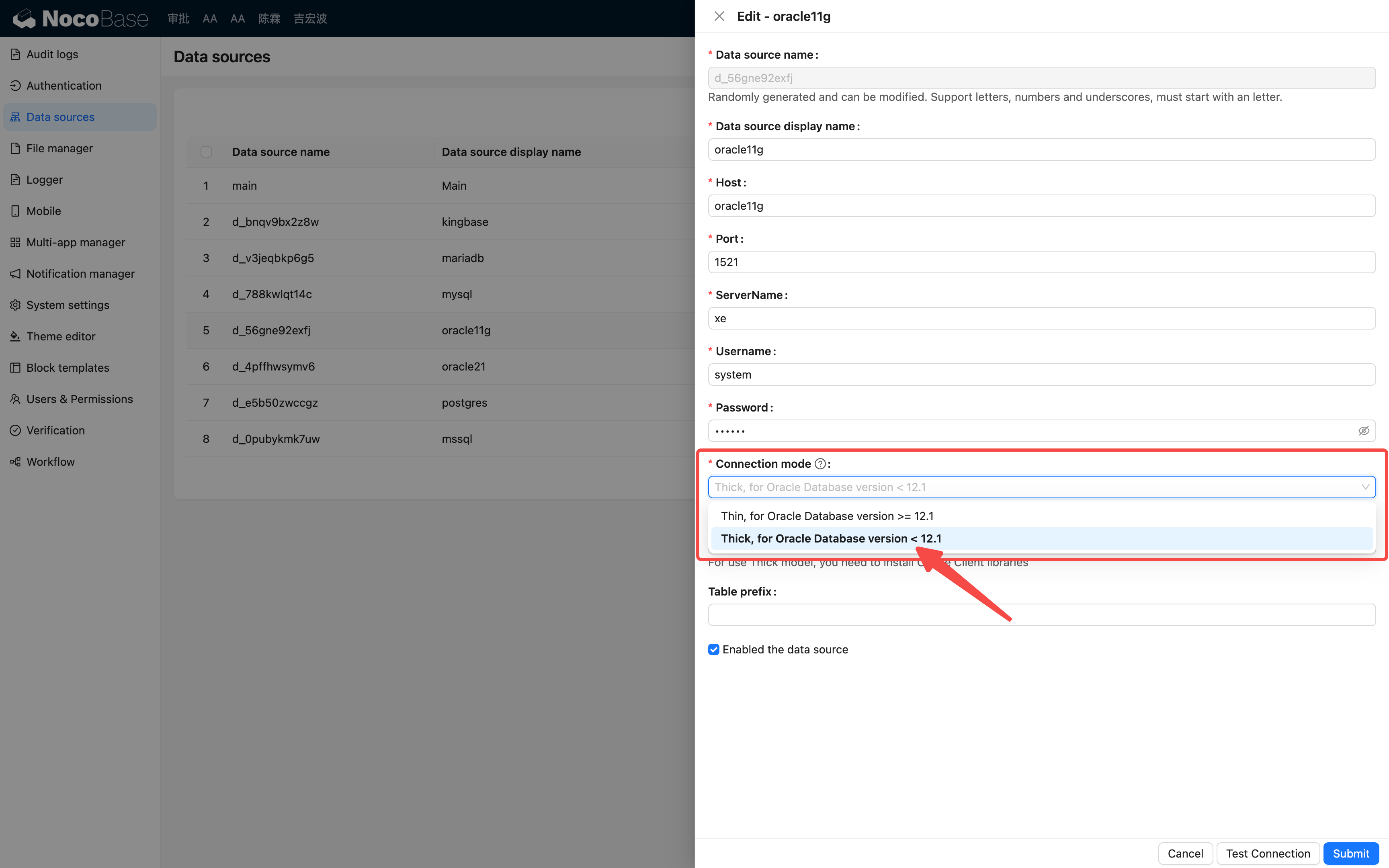This screenshot has height=868, width=1389.
Task: Open the 审批 menu item
Action: (178, 18)
